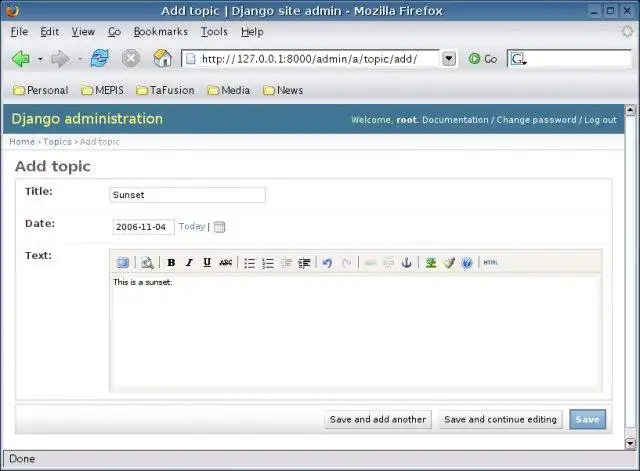Click the cleanup code broom icon
Viewport: 640px width, 471px height.
coord(449,262)
